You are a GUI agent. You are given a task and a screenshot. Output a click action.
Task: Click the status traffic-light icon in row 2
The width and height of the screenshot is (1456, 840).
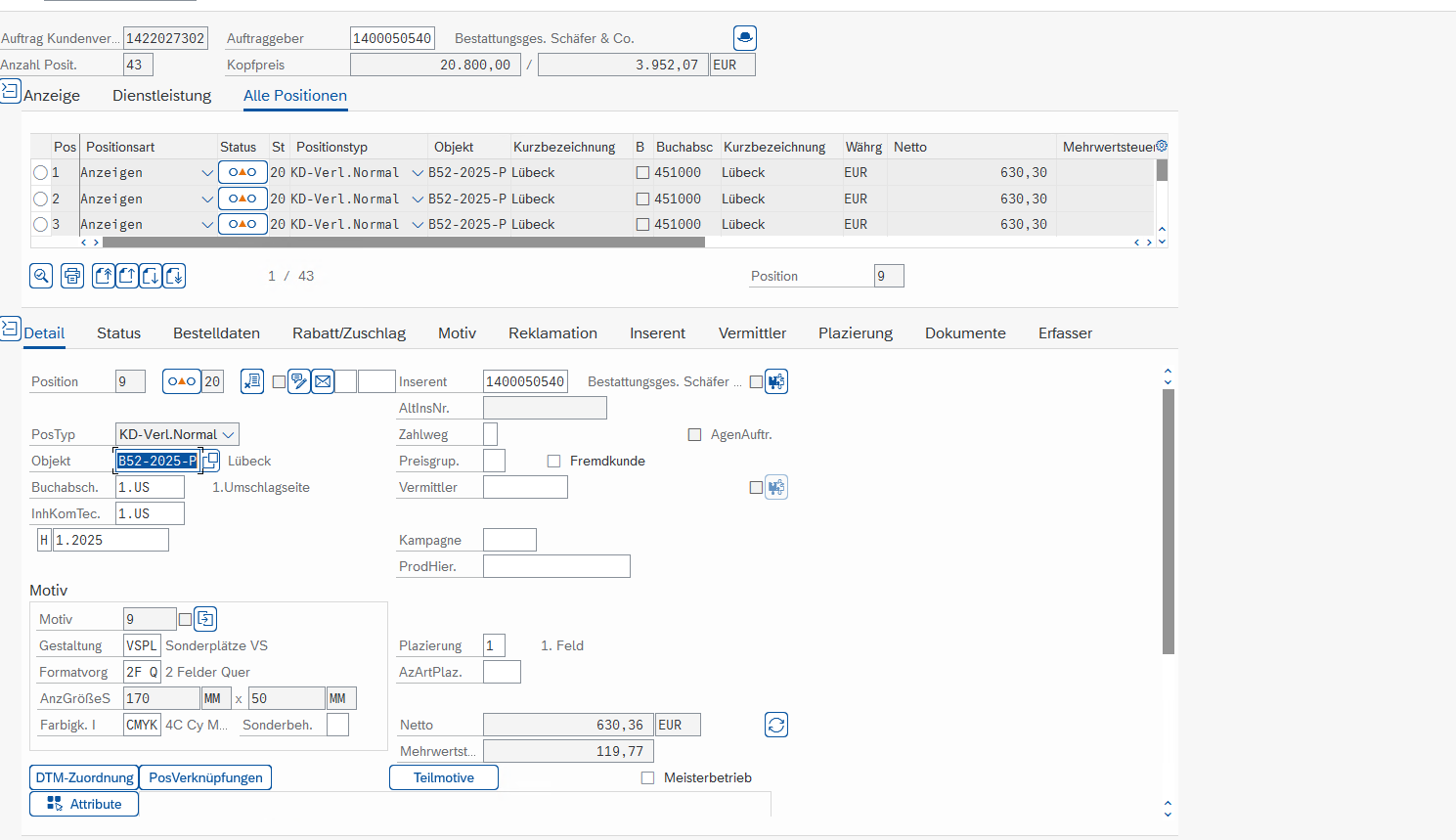coord(243,199)
